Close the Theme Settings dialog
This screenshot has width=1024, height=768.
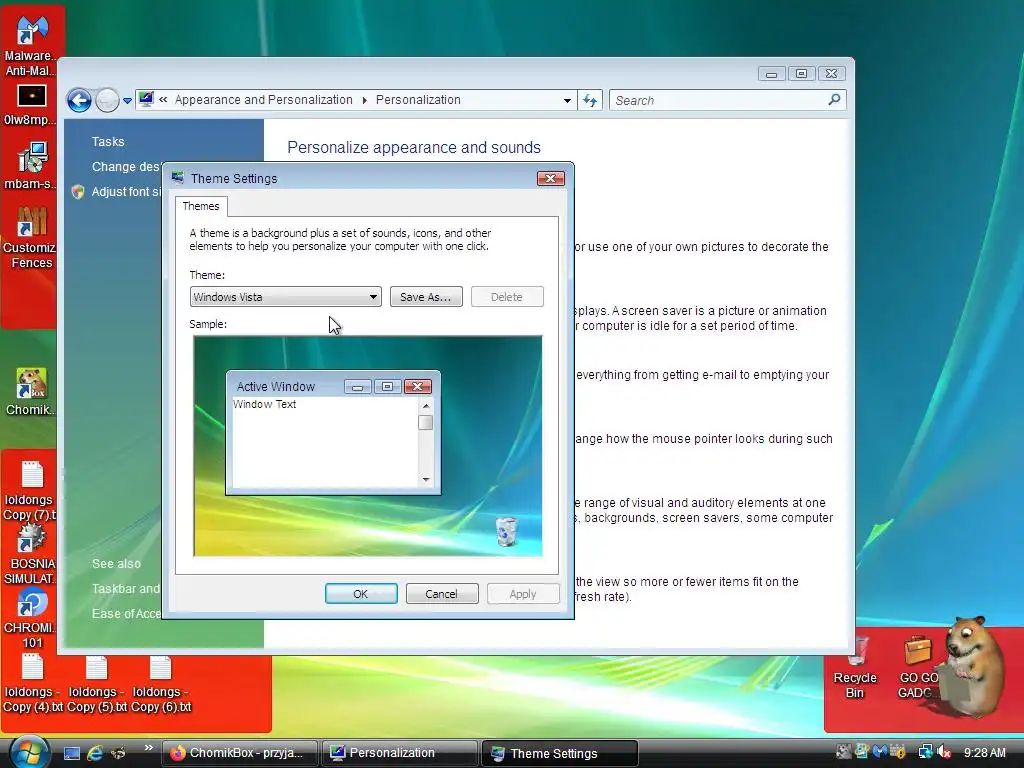click(x=551, y=178)
